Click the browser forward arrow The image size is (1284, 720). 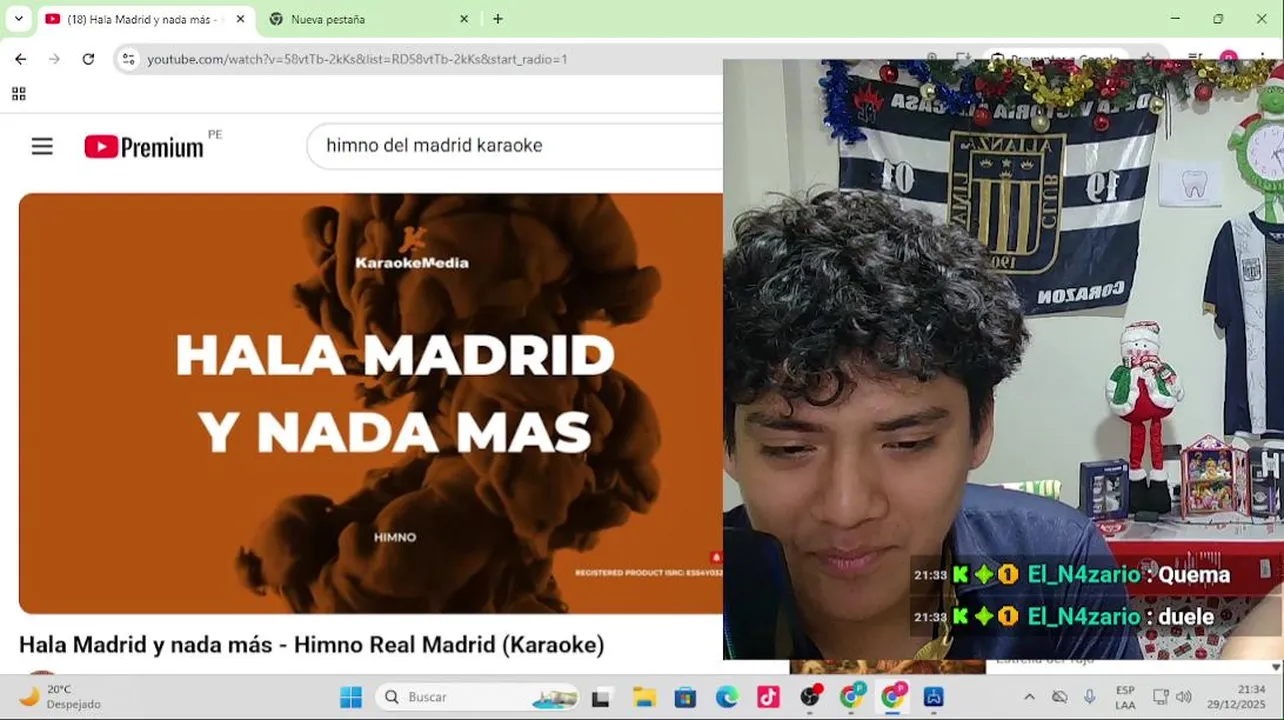(x=54, y=59)
